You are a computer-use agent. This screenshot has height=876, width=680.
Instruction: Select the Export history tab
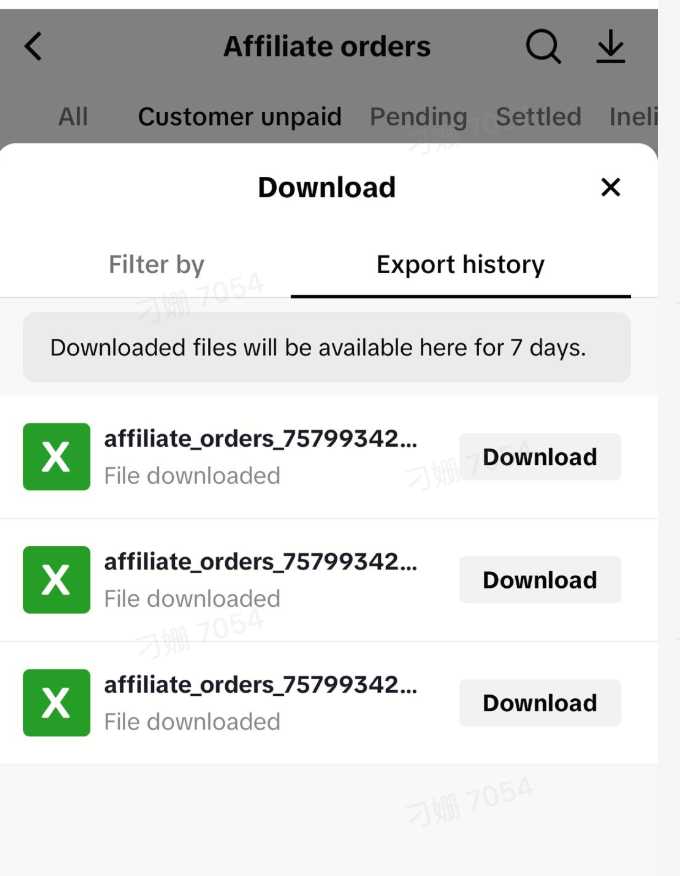pos(460,265)
